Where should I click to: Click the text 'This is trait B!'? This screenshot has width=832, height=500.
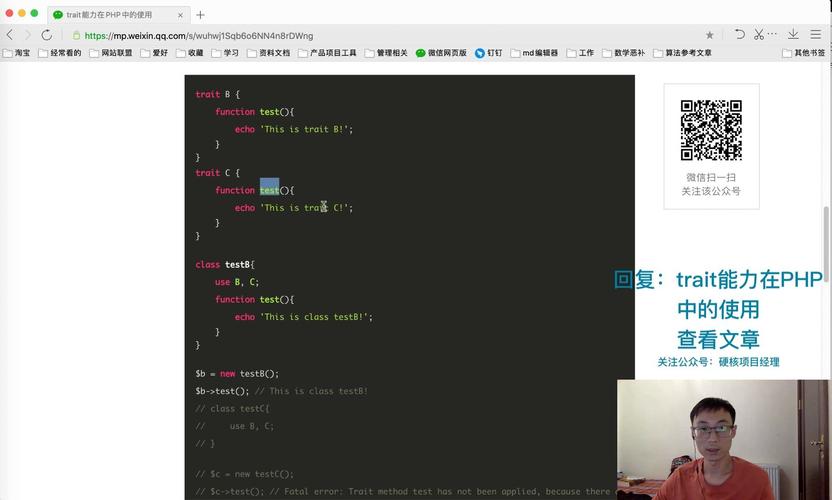(306, 129)
